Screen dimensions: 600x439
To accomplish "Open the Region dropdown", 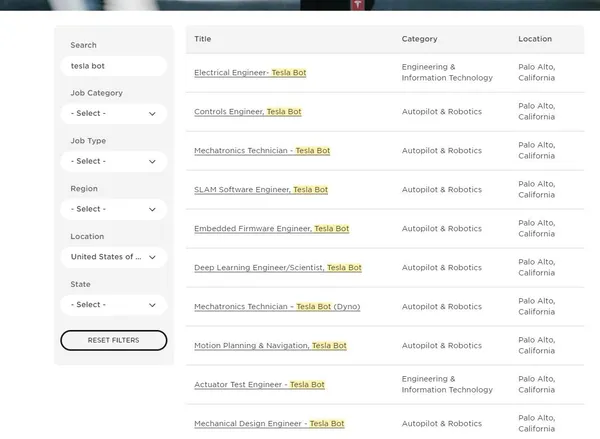I will [x=113, y=209].
